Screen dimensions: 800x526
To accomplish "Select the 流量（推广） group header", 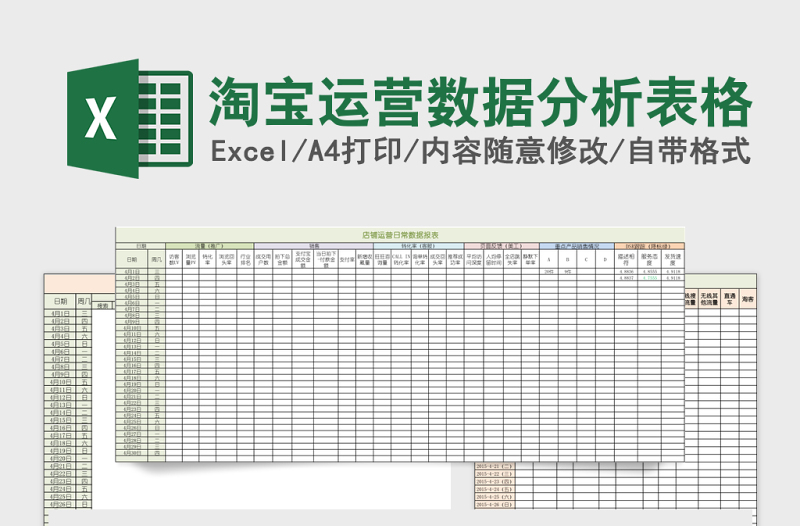I will (x=209, y=246).
